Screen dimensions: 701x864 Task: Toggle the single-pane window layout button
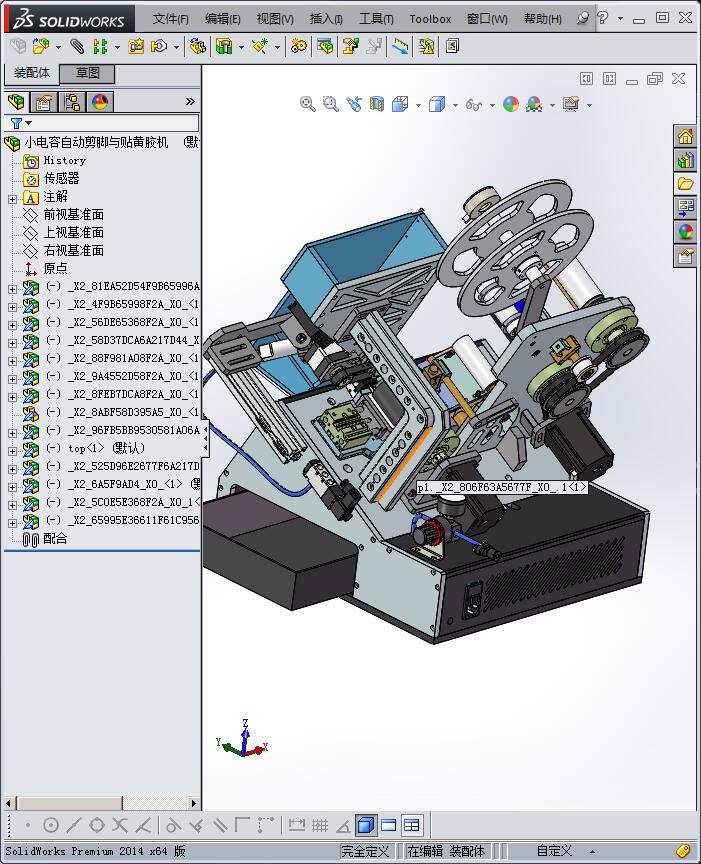[389, 825]
